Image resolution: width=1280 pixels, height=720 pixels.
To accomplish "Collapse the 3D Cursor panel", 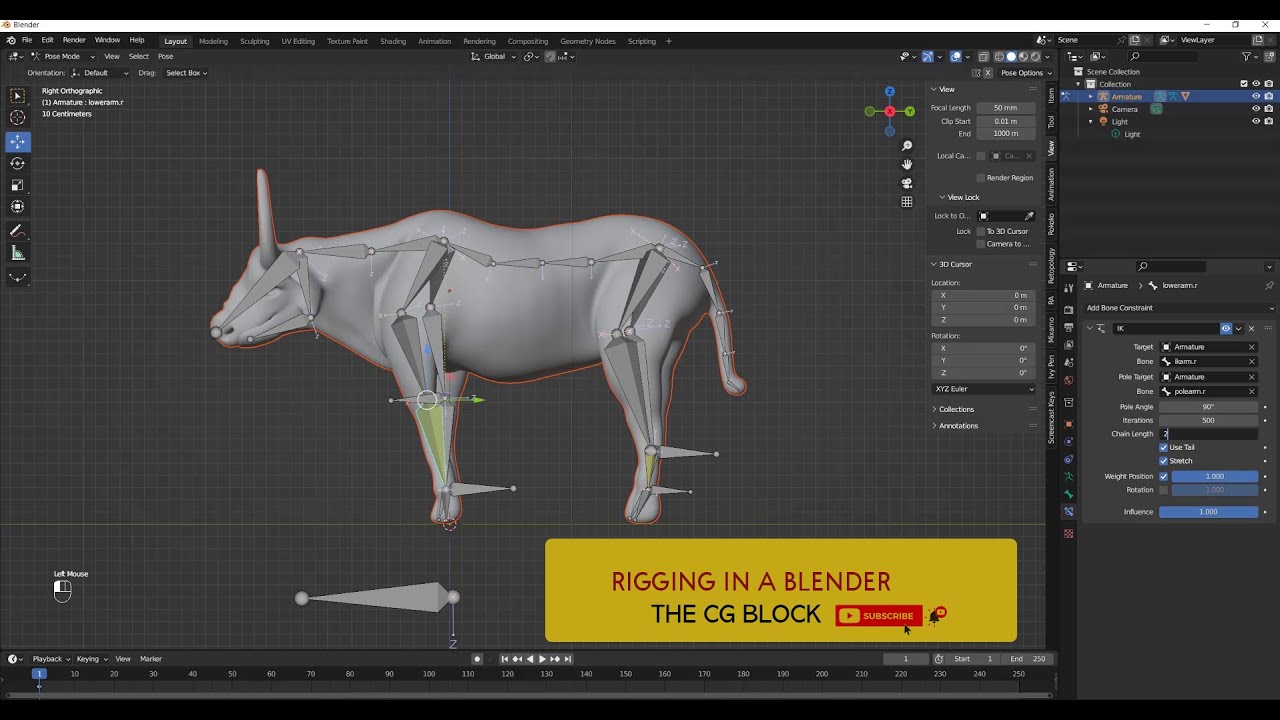I will click(955, 264).
